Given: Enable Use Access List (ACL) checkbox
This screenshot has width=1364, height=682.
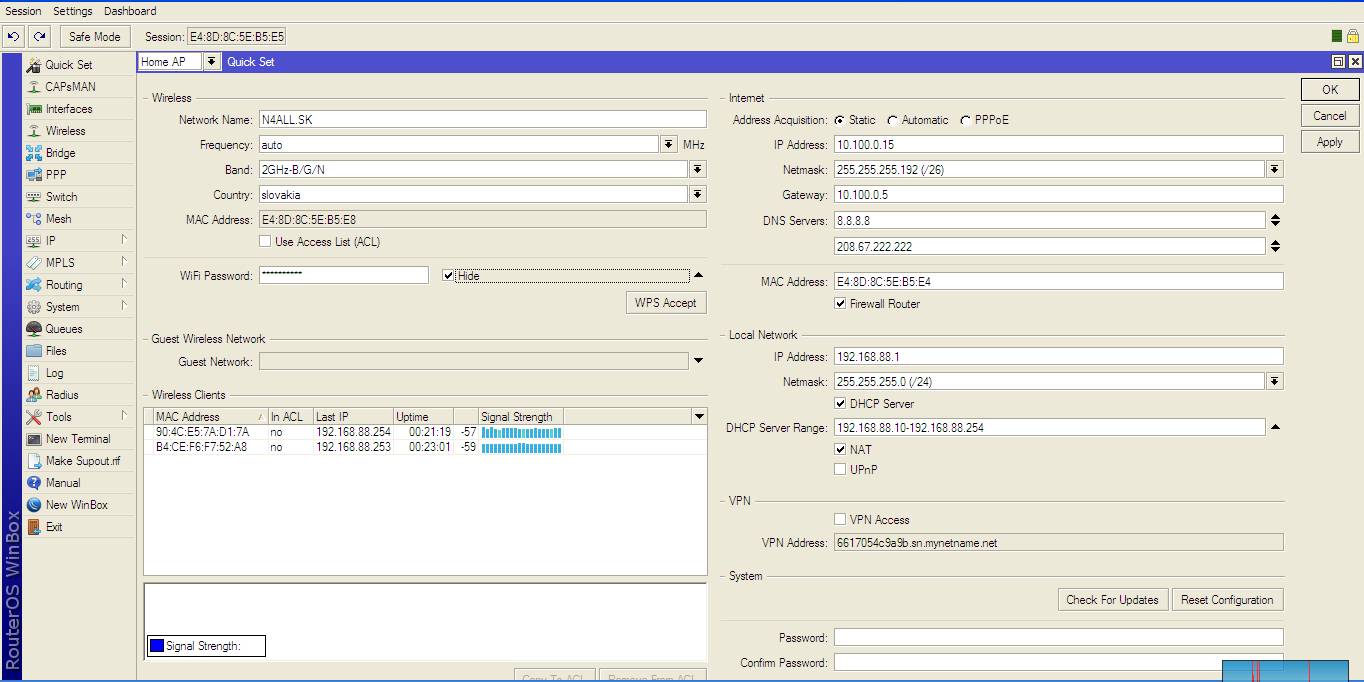Looking at the screenshot, I should point(265,242).
